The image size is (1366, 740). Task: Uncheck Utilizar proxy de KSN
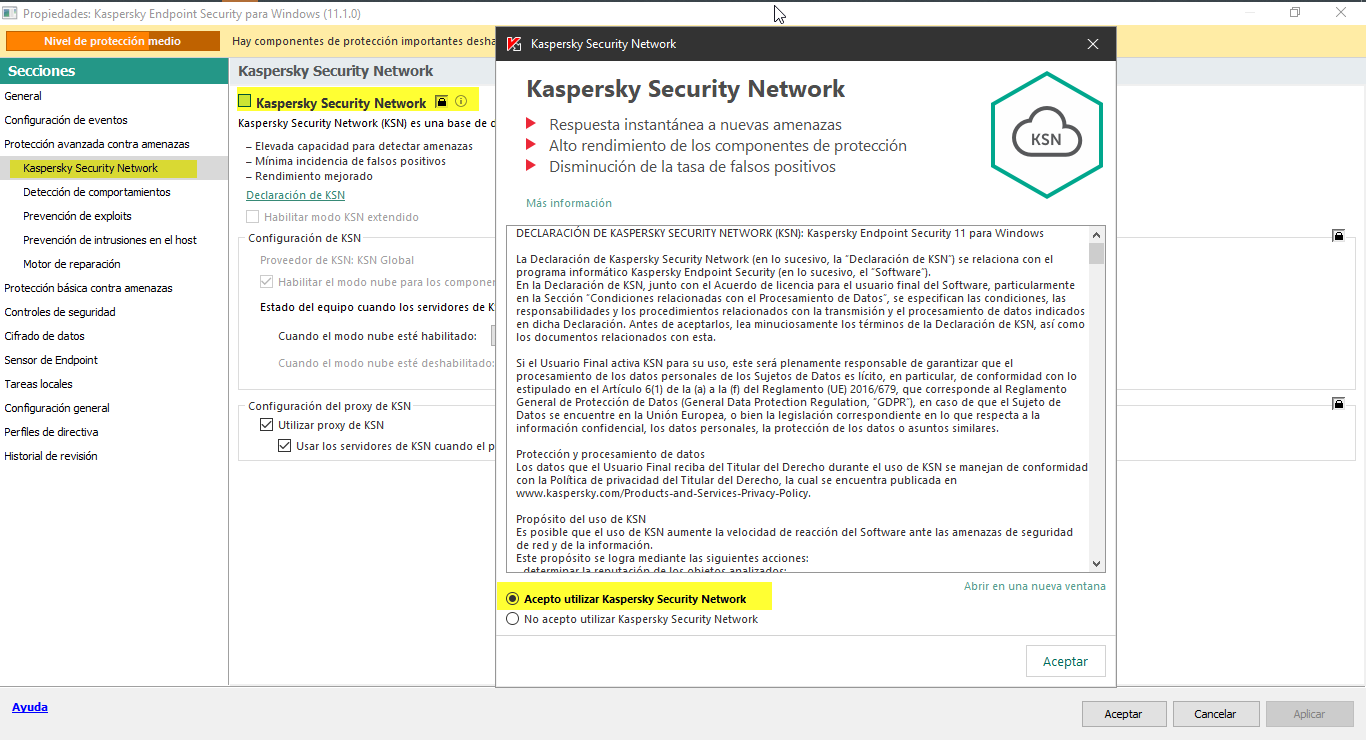(x=266, y=425)
